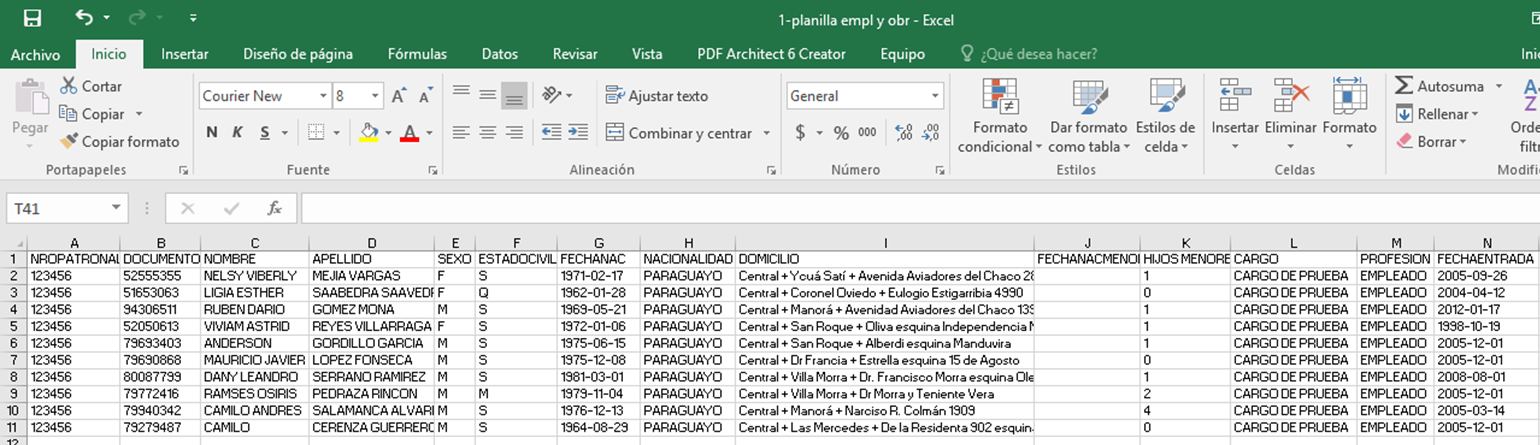Open the Courier New font name dropdown
Screen dimensions: 1540x445
tap(323, 96)
